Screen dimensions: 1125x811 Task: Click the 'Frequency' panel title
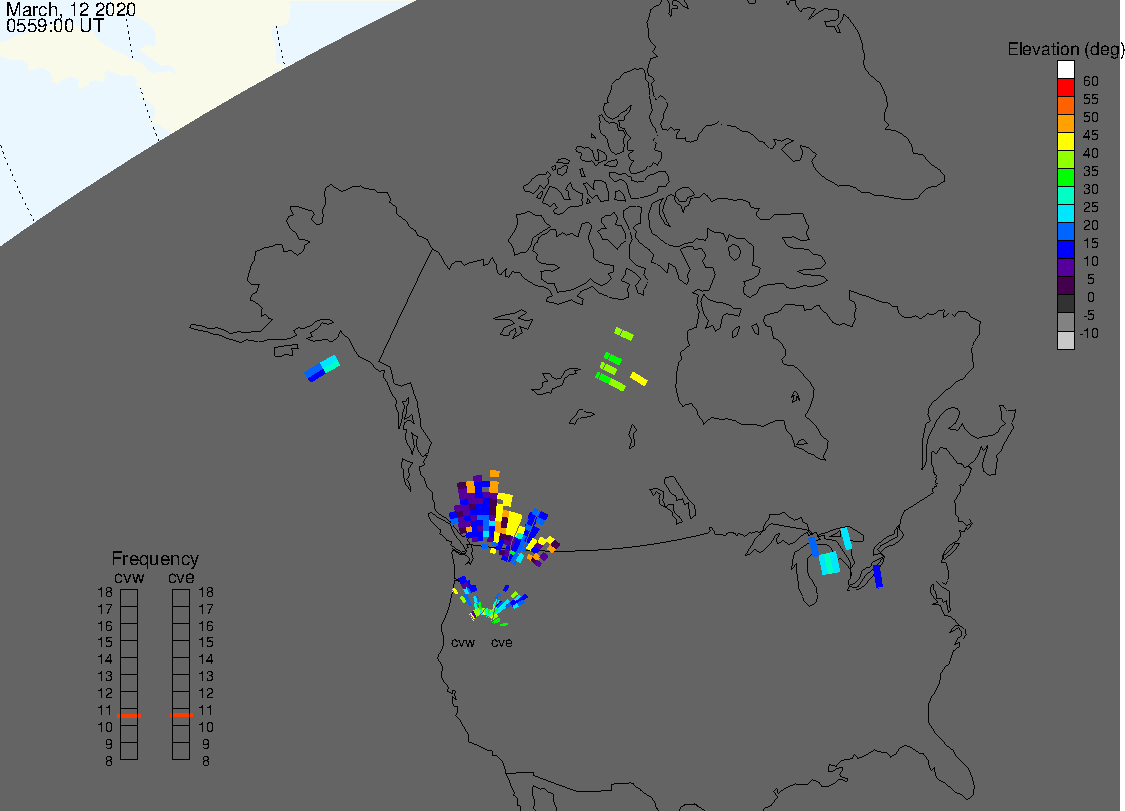click(x=155, y=558)
